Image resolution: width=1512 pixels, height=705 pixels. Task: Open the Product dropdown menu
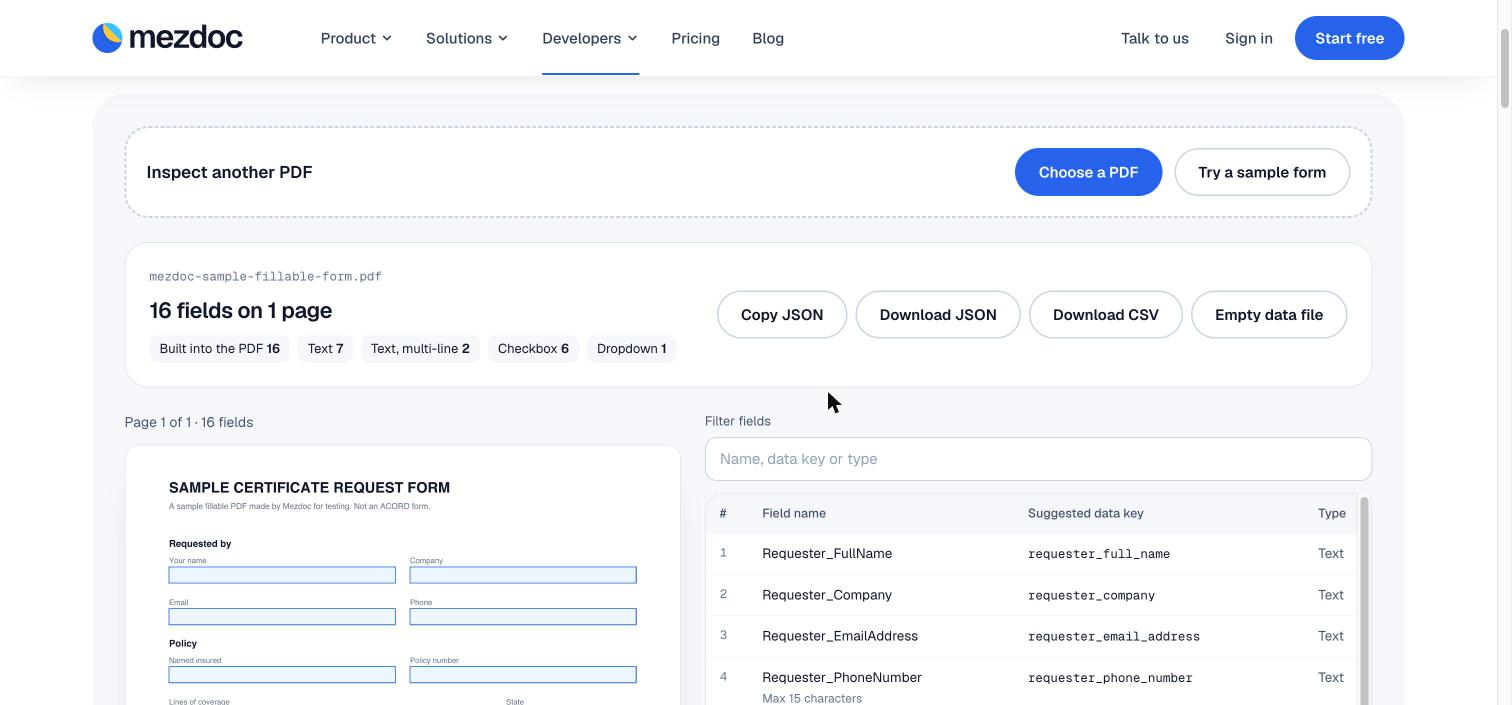(356, 38)
